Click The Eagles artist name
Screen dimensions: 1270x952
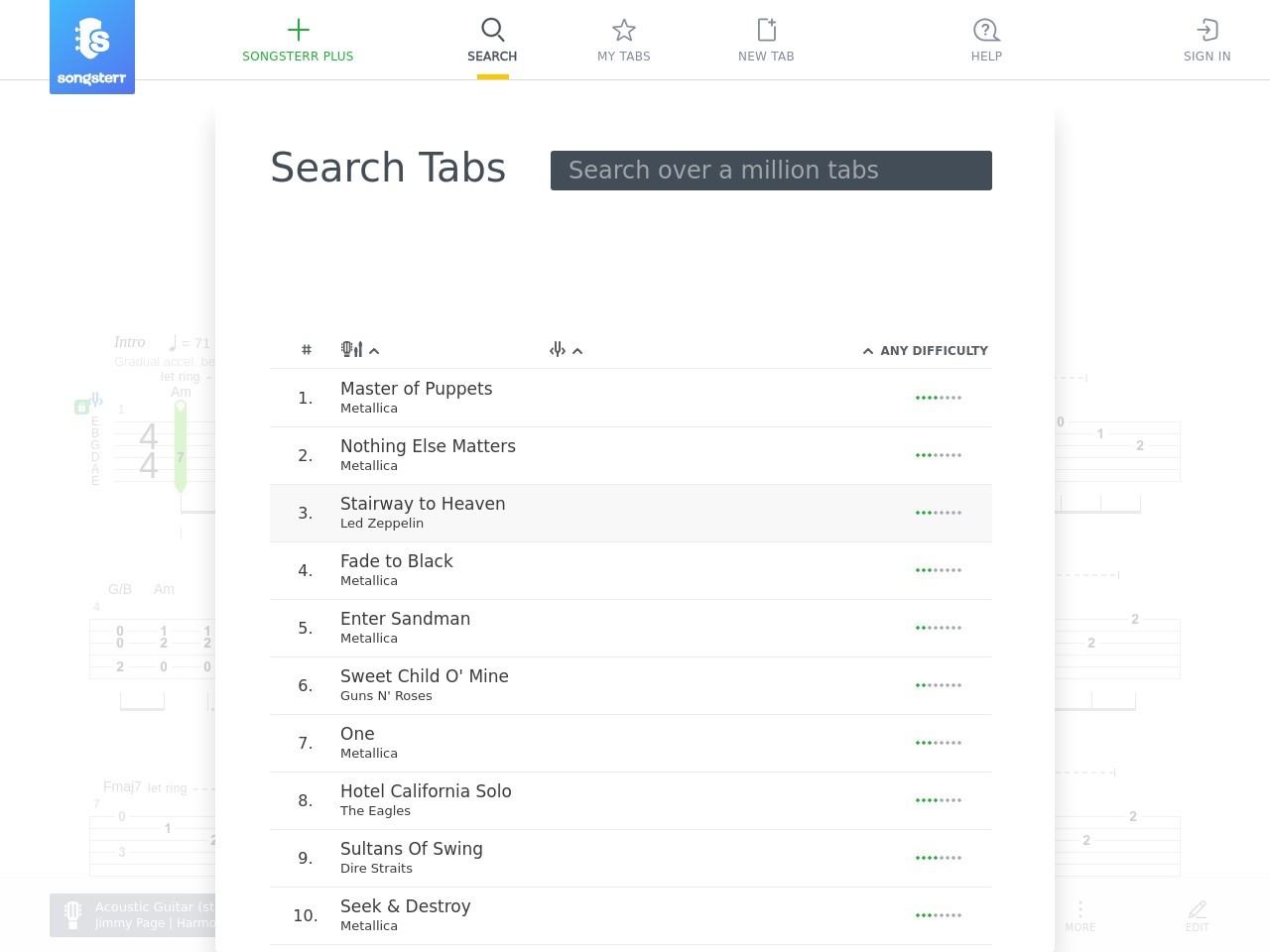tap(375, 811)
